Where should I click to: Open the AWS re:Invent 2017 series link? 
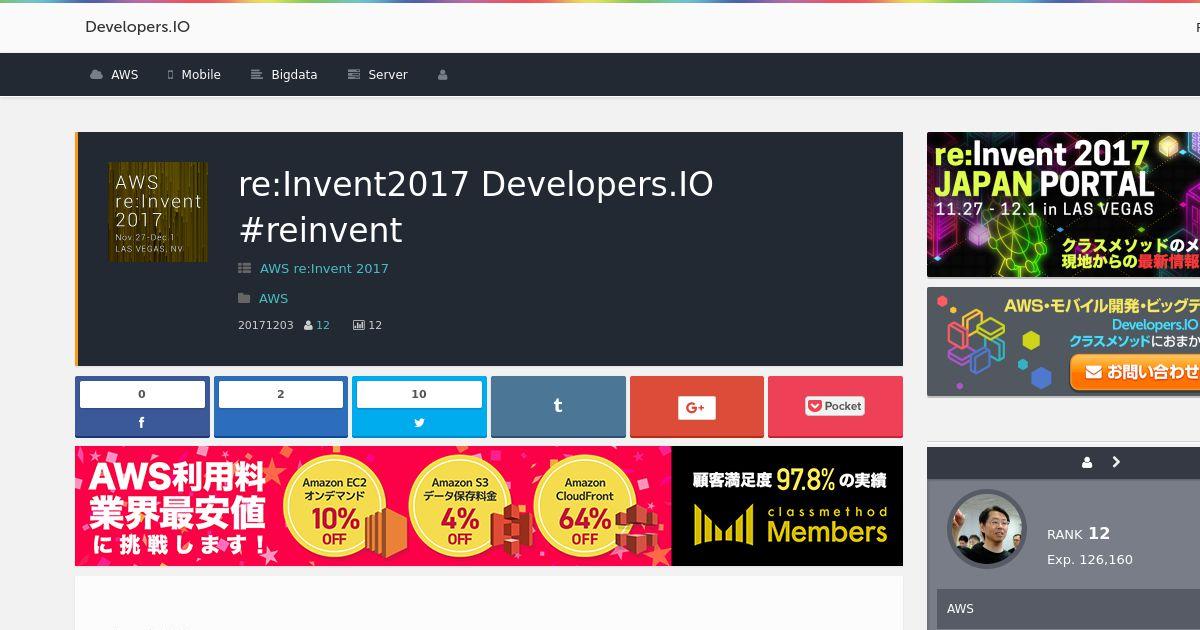[324, 268]
